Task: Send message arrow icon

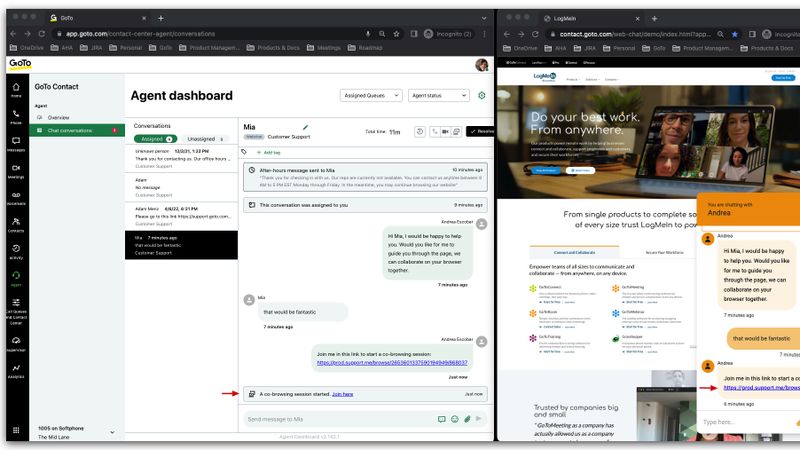Action: (479, 418)
